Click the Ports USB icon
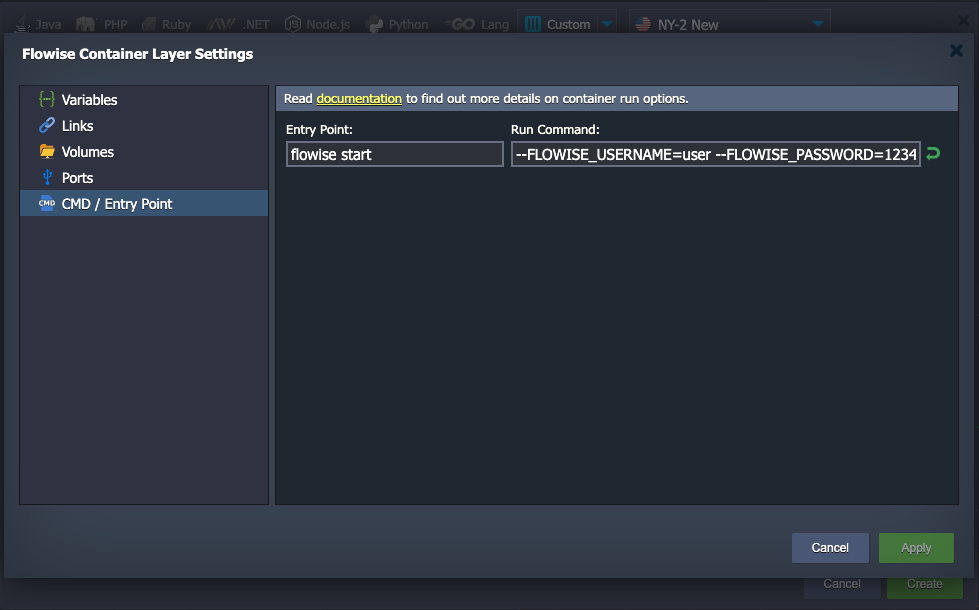Viewport: 979px width, 610px height. (x=47, y=177)
